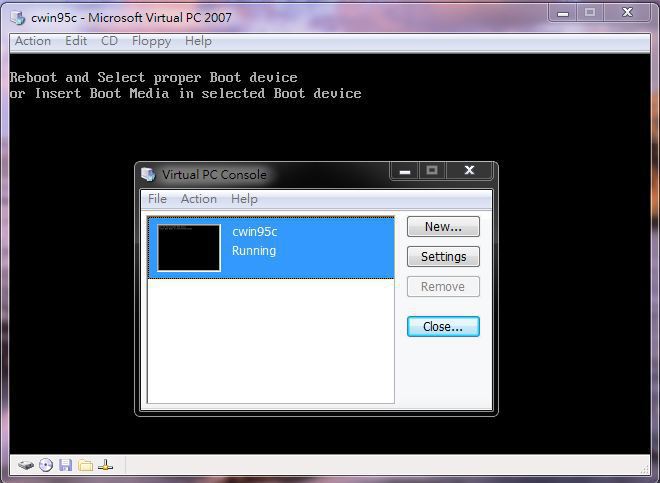Viewport: 660px width, 483px height.
Task: Open the CD menu
Action: (x=109, y=41)
